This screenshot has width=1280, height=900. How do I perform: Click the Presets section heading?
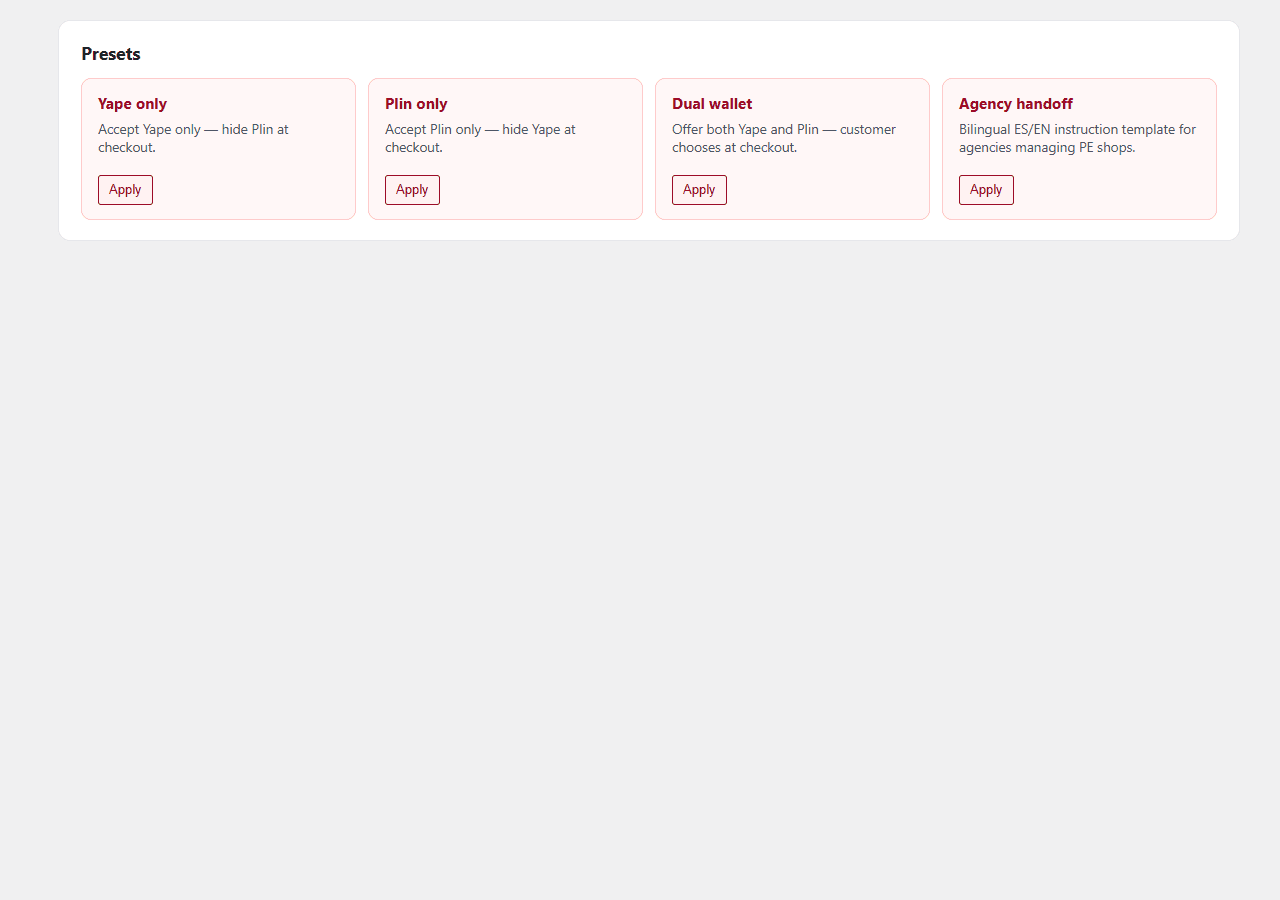click(x=111, y=54)
